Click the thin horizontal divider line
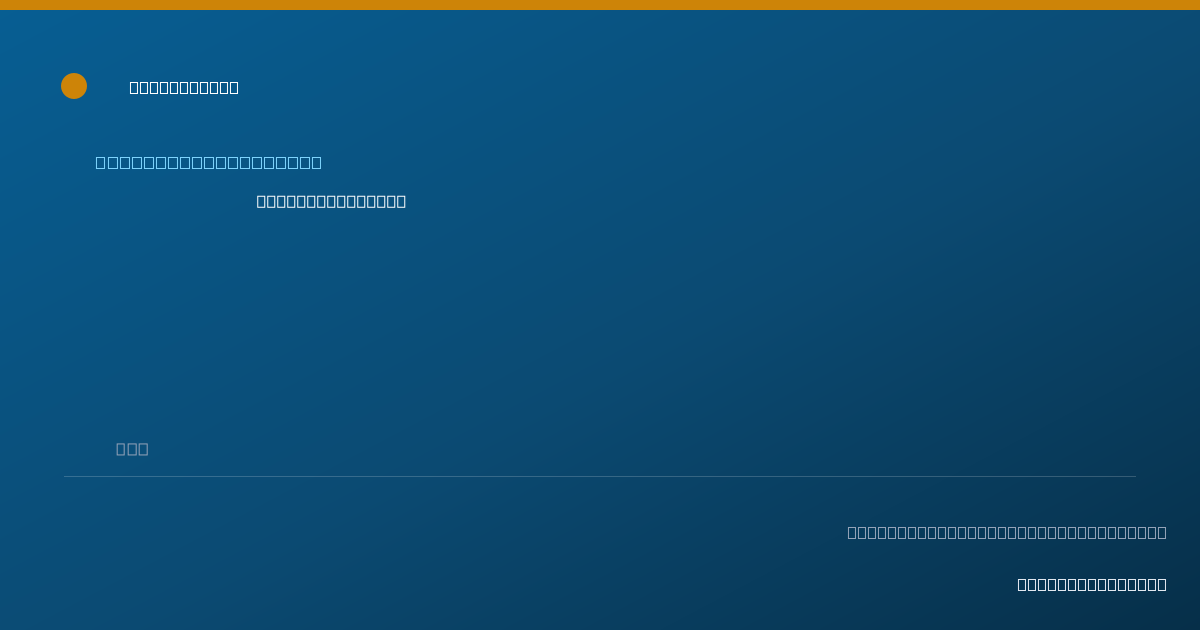1200x630 pixels. pos(600,476)
